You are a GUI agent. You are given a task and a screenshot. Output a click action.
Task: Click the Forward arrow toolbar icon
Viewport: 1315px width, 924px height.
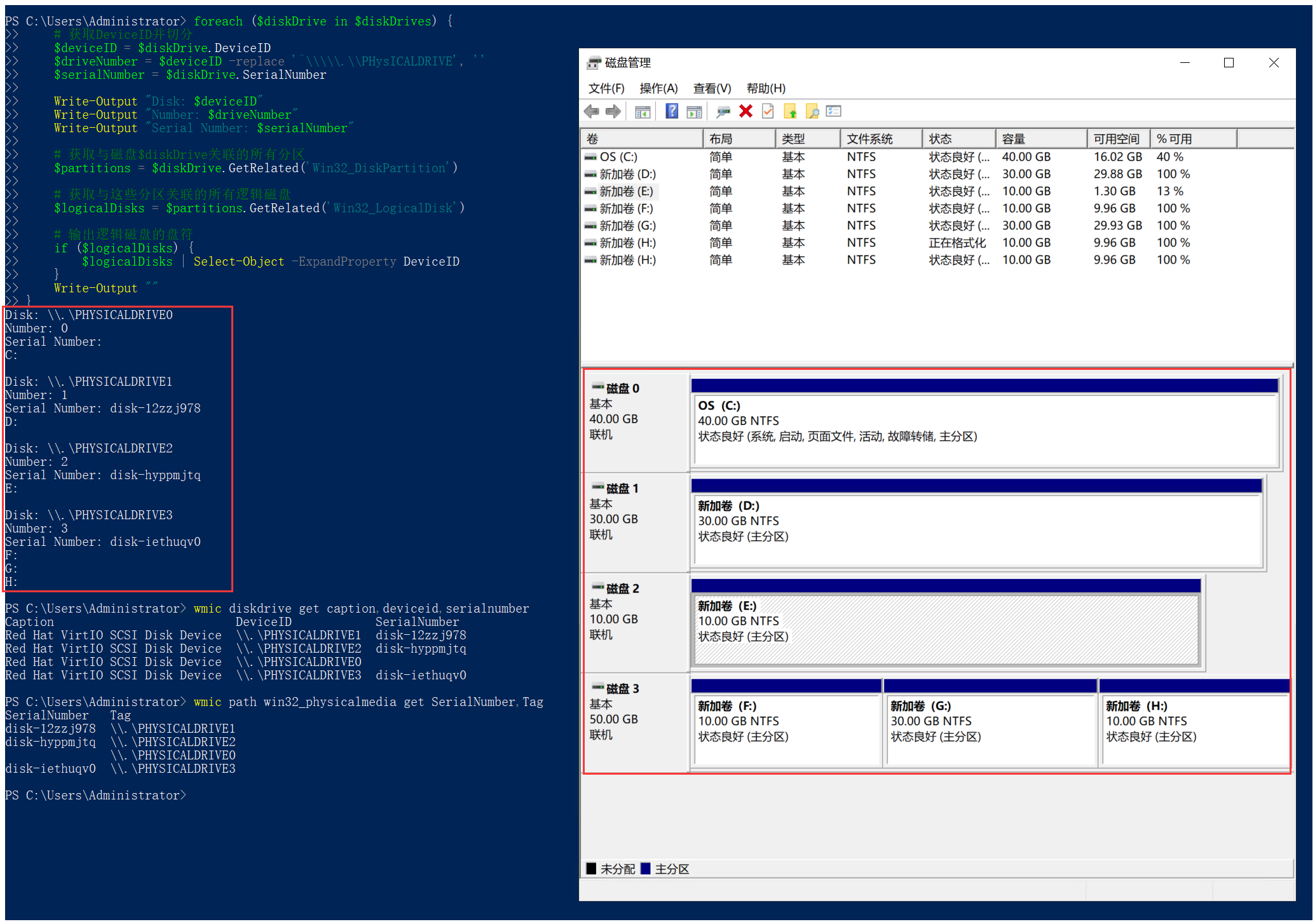pos(613,112)
